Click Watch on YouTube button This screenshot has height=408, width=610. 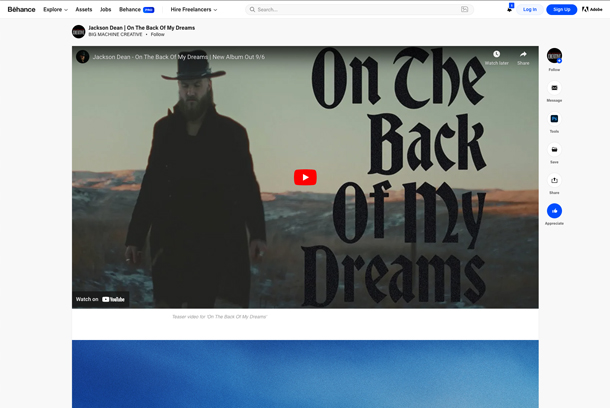point(100,299)
